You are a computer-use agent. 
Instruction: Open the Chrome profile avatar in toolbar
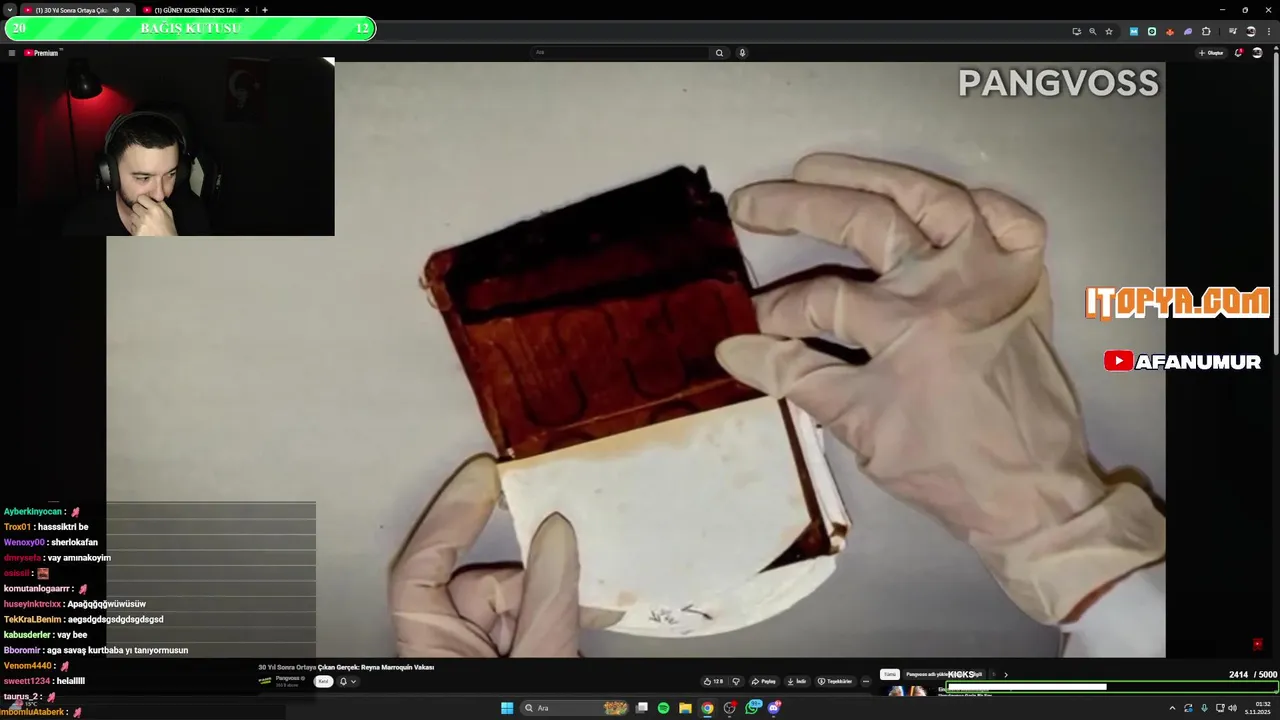1251,32
